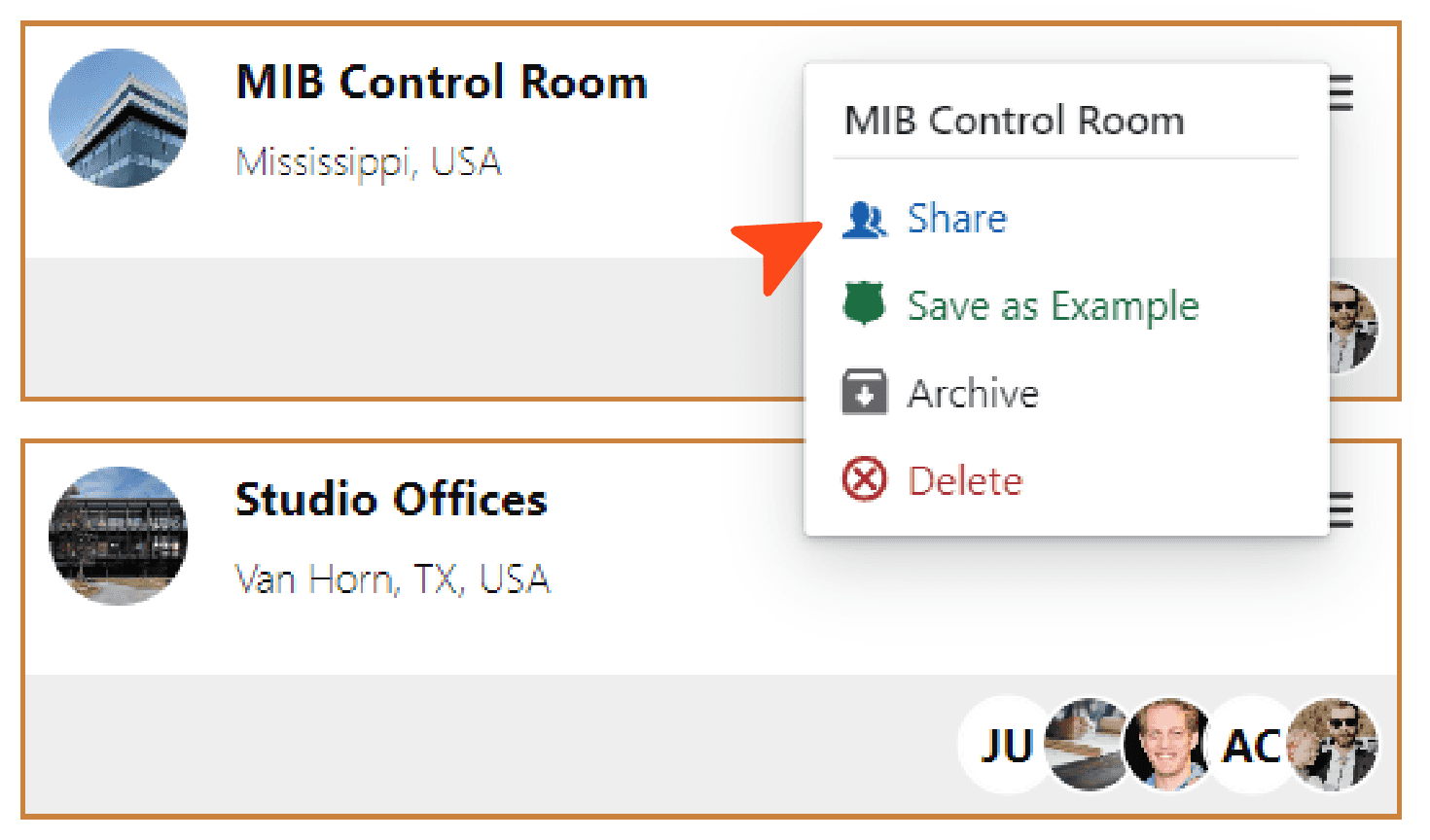Click the member avatar on MIB Control Room card
1430x840 pixels.
point(1353,328)
